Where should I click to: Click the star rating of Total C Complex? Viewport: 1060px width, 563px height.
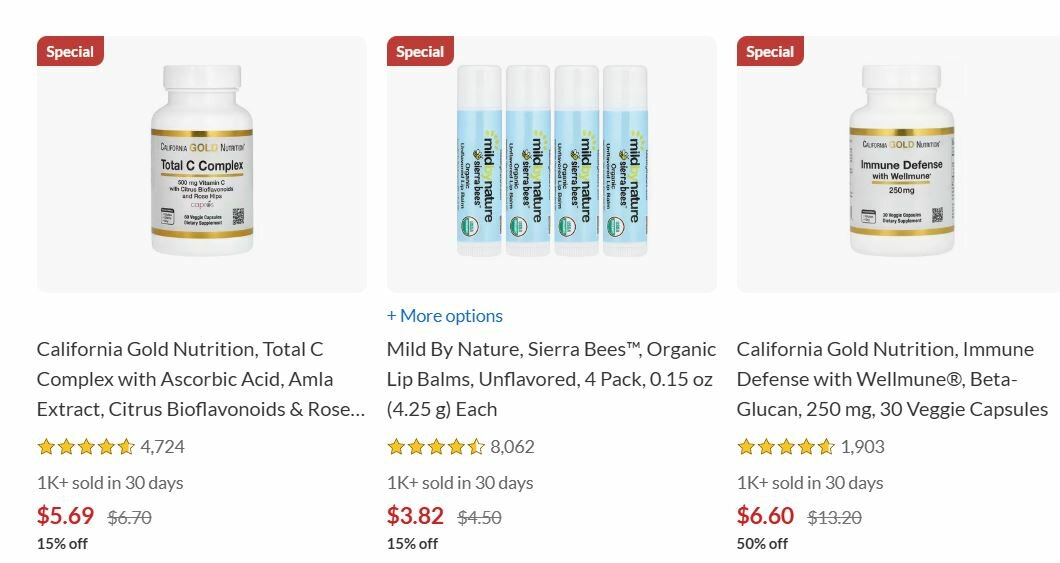tap(85, 447)
